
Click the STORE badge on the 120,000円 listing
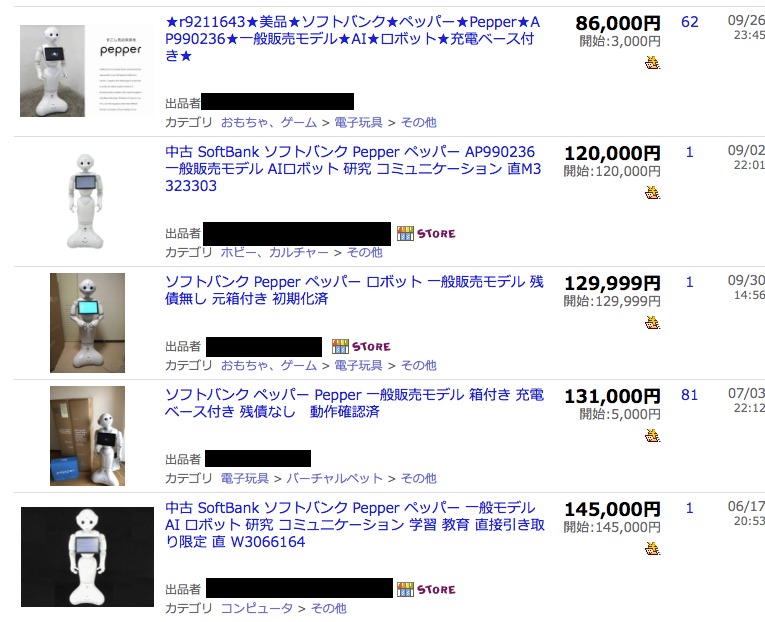426,234
